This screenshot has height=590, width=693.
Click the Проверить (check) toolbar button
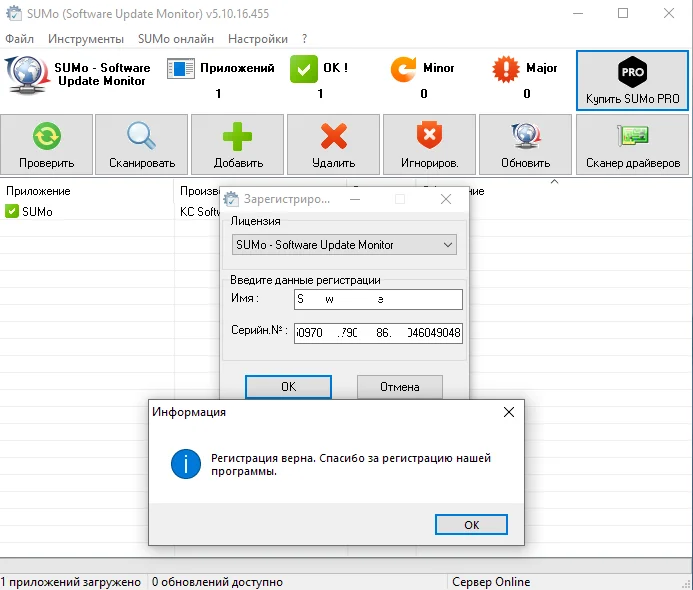click(x=46, y=145)
